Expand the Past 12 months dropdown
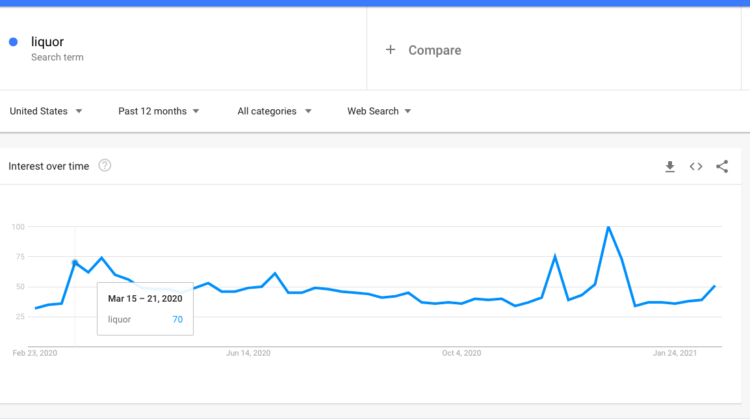750x420 pixels. tap(159, 111)
